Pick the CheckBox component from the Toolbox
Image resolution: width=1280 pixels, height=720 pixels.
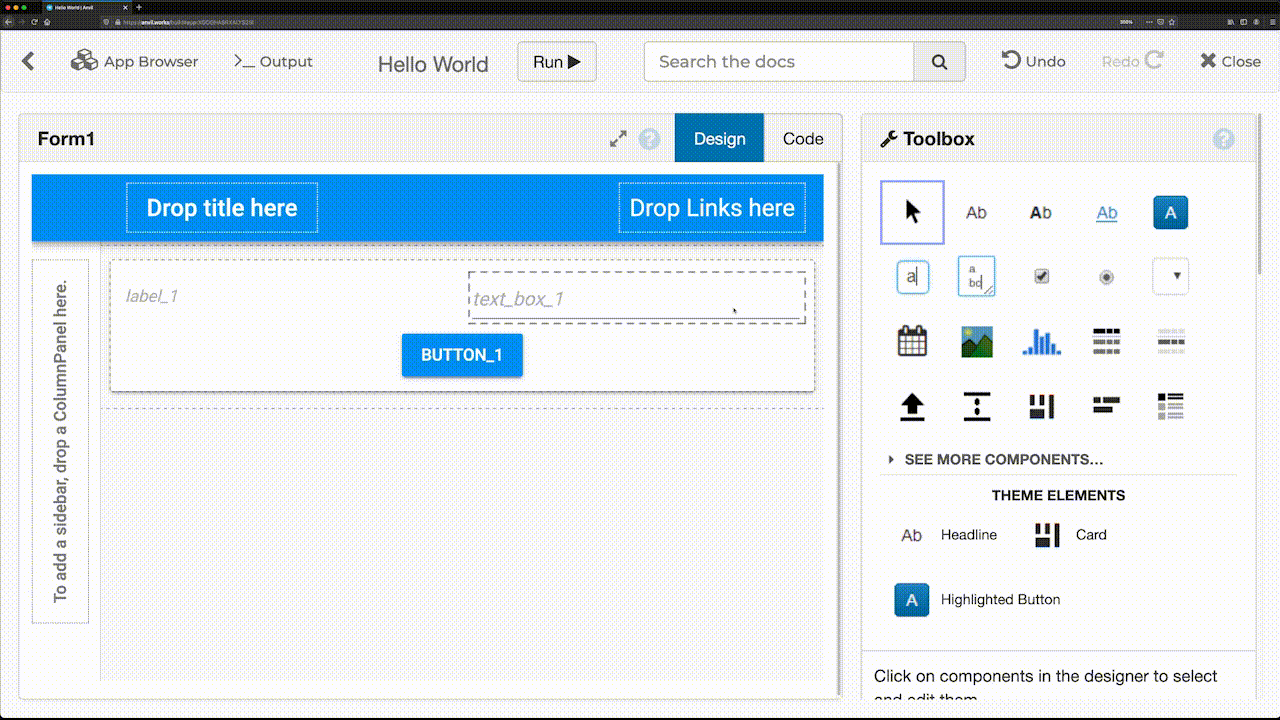click(1041, 276)
